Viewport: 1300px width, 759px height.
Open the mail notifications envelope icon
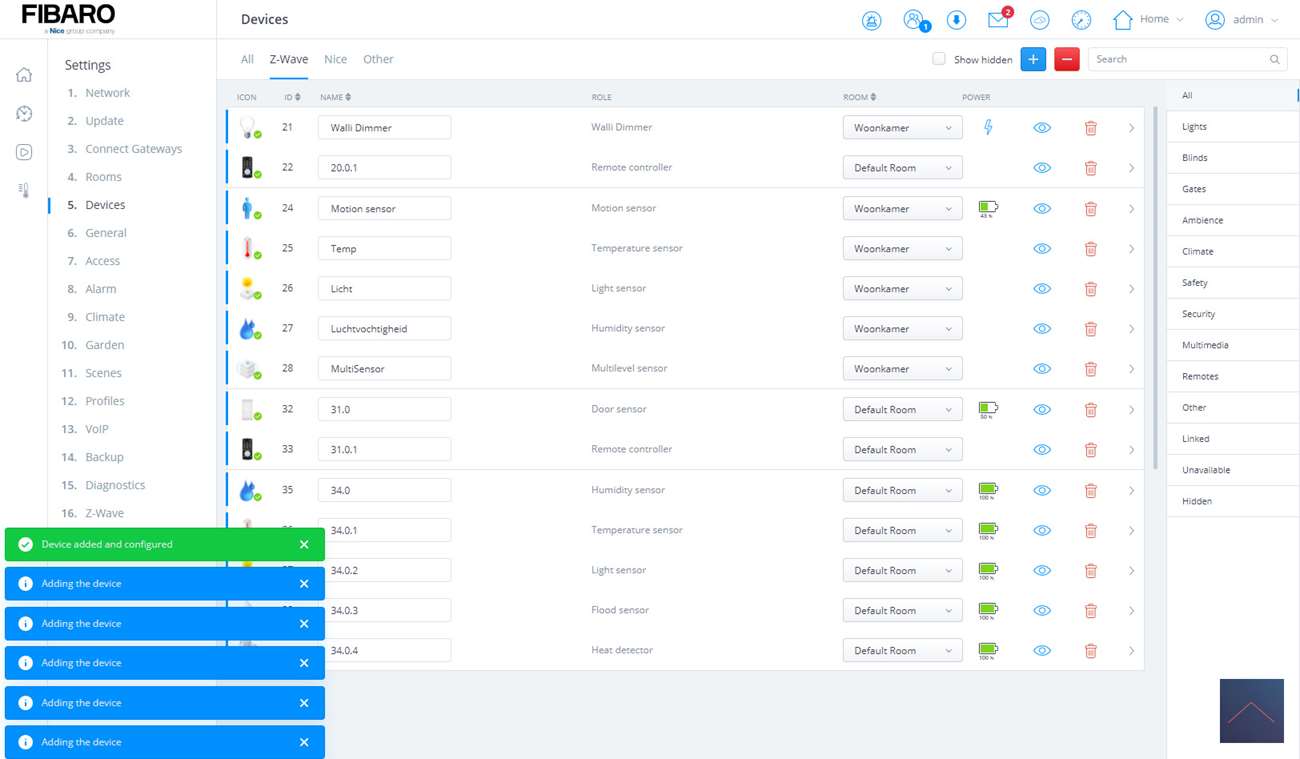pyautogui.click(x=997, y=20)
